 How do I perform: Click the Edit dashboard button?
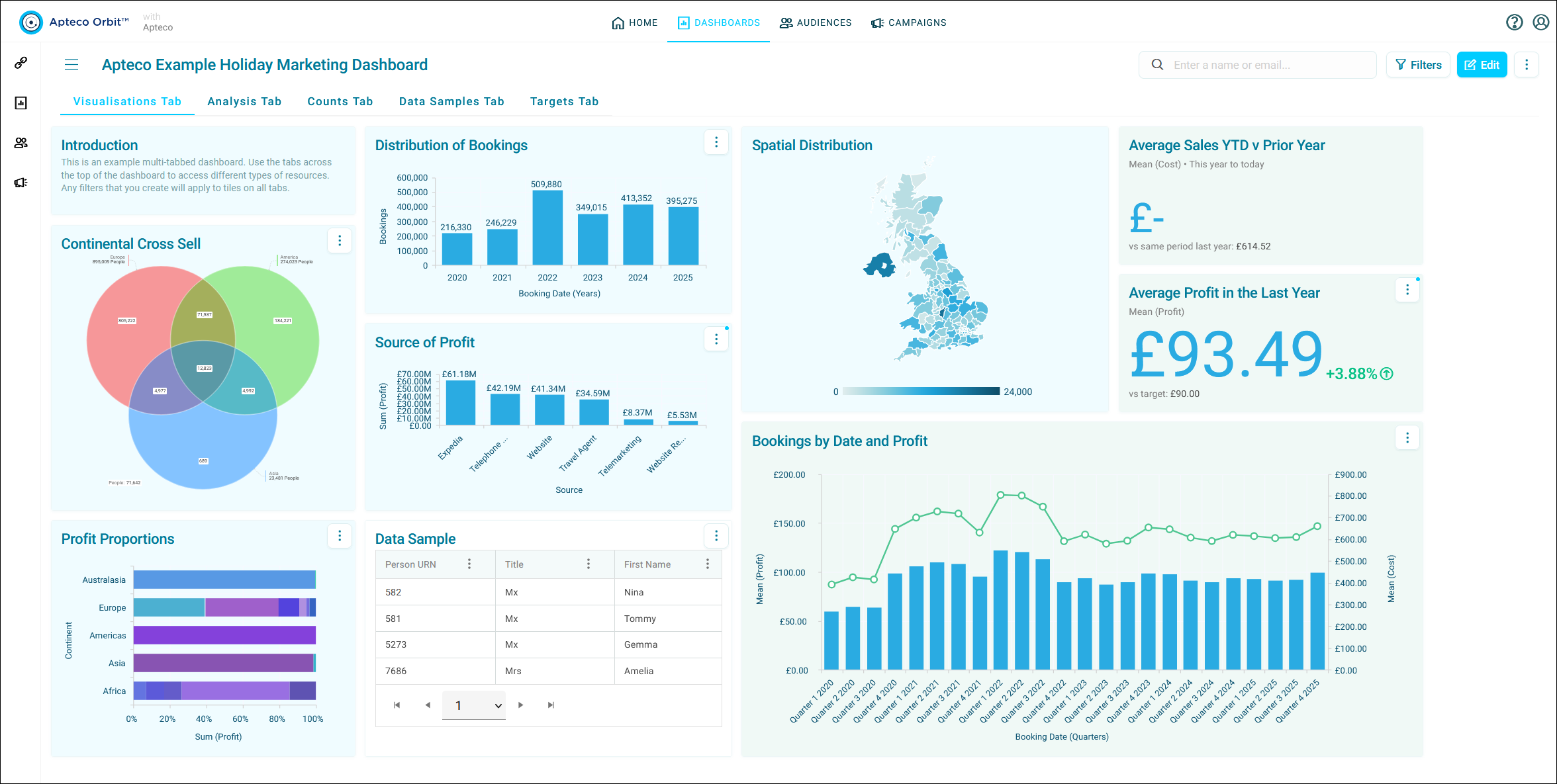pos(1482,65)
